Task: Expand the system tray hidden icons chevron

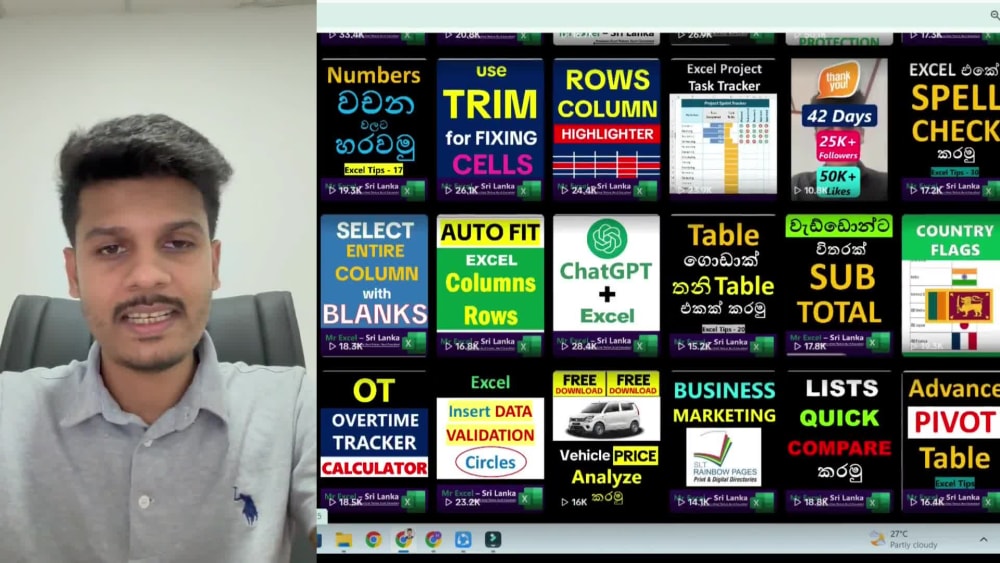Action: tap(983, 539)
